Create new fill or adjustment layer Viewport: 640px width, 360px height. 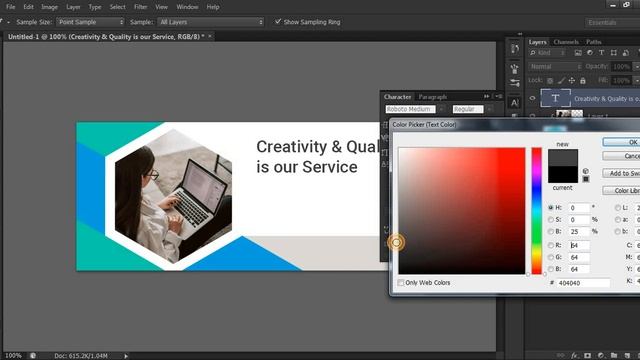(601, 356)
